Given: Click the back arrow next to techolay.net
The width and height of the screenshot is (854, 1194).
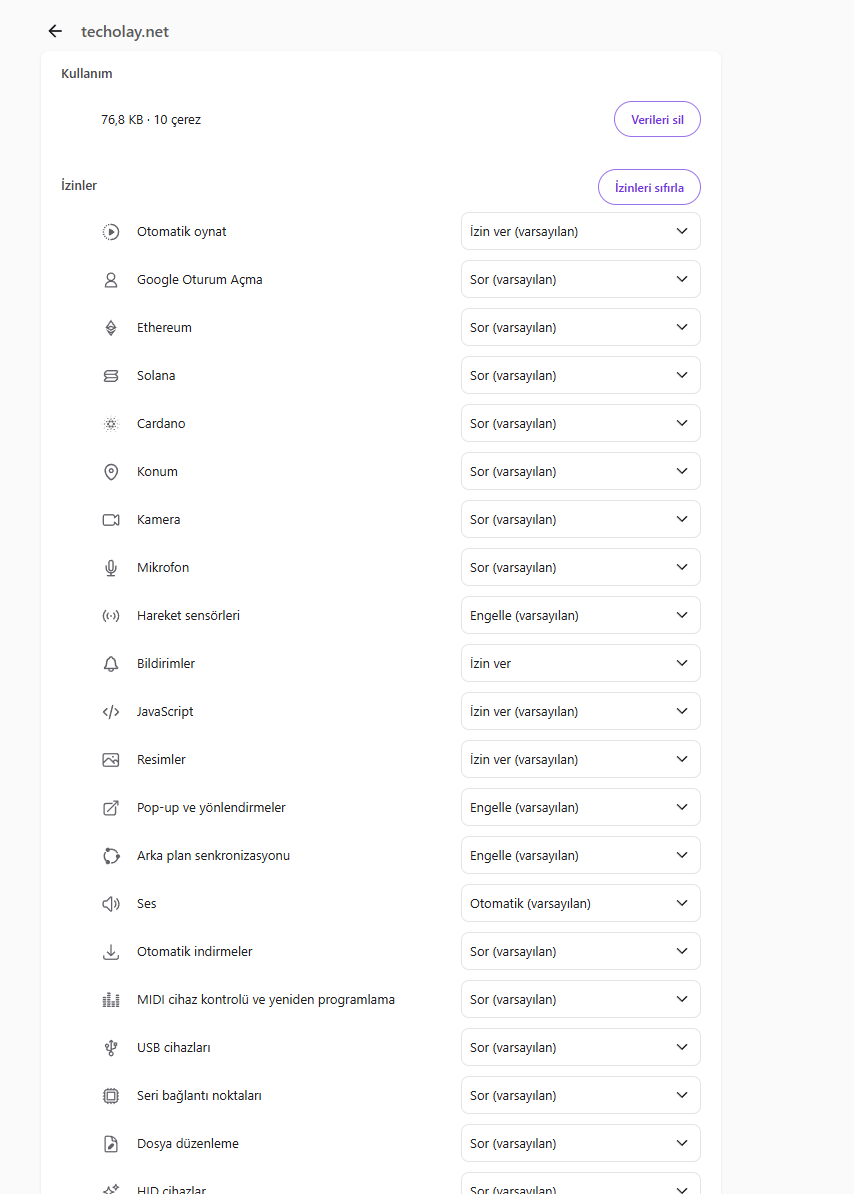Looking at the screenshot, I should click(x=55, y=31).
